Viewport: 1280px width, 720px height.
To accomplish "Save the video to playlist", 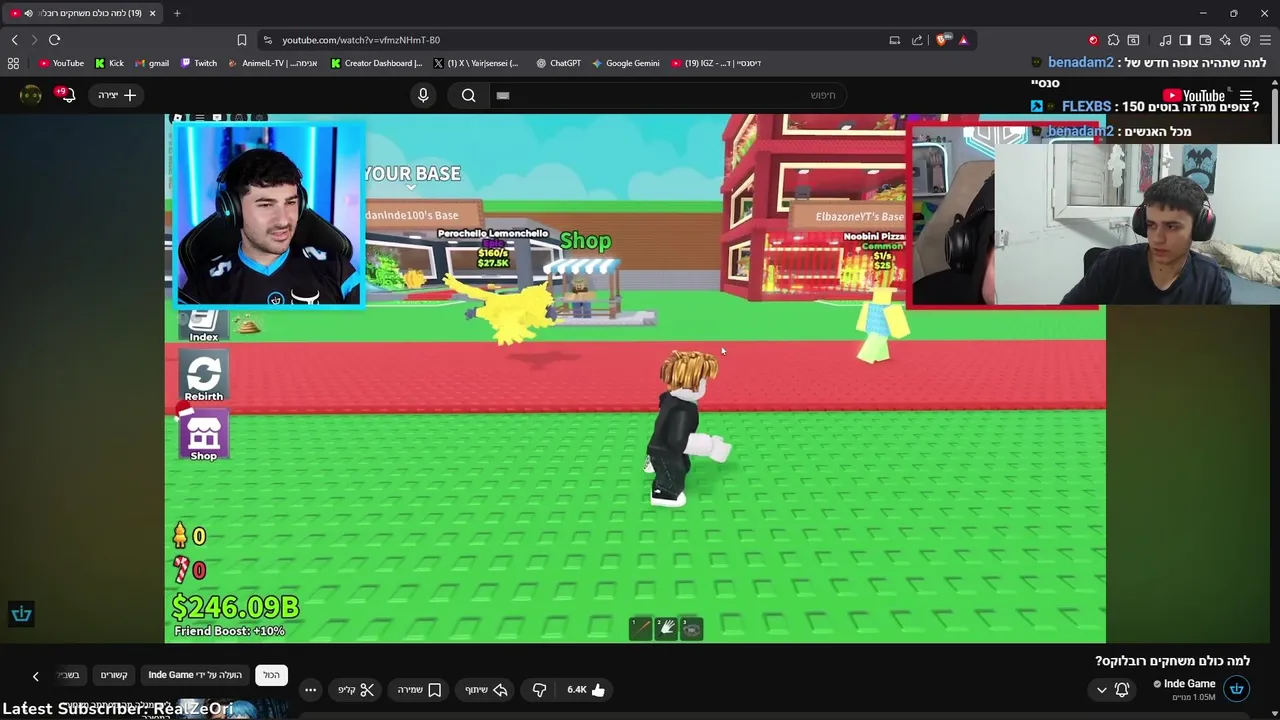I will tap(419, 690).
